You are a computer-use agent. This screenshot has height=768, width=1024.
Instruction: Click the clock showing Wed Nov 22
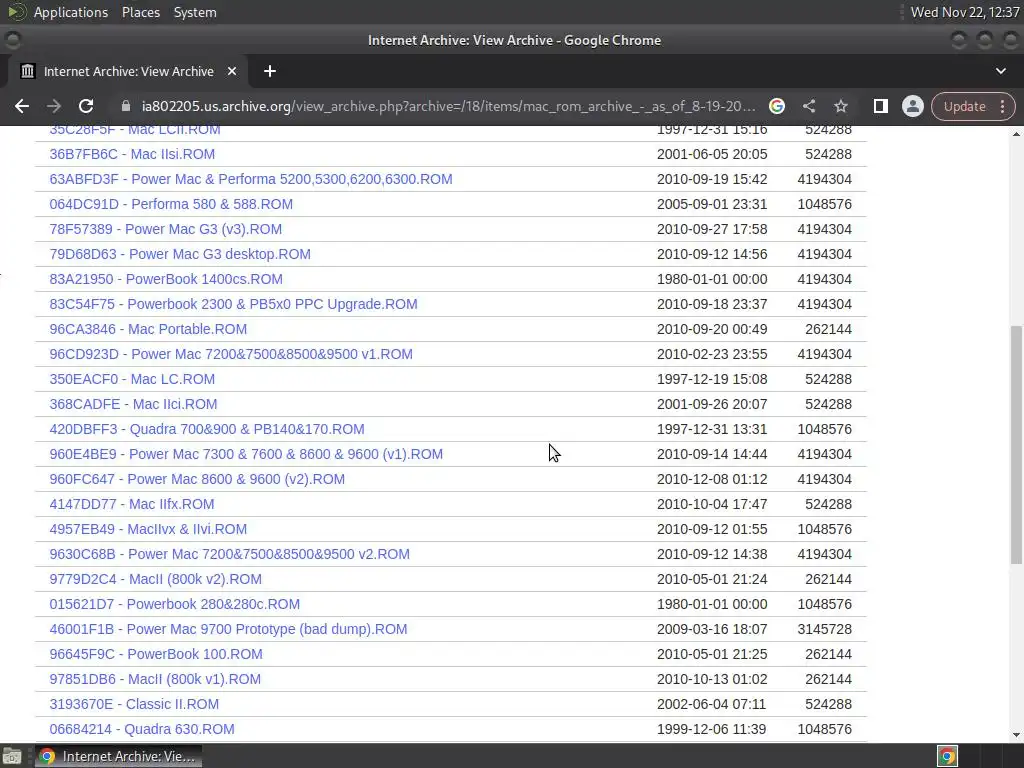point(965,12)
